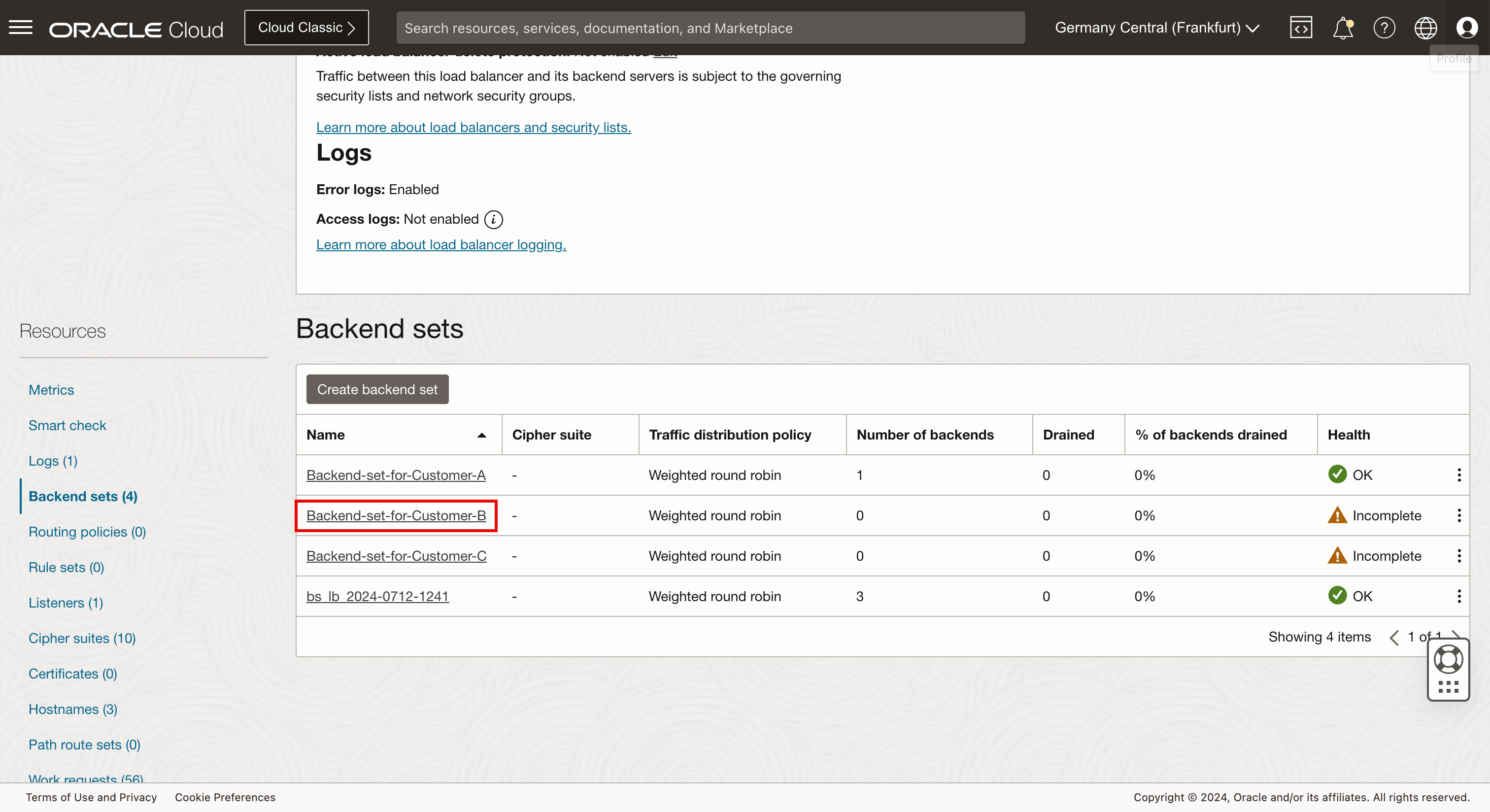Open the notifications bell

pos(1343,28)
